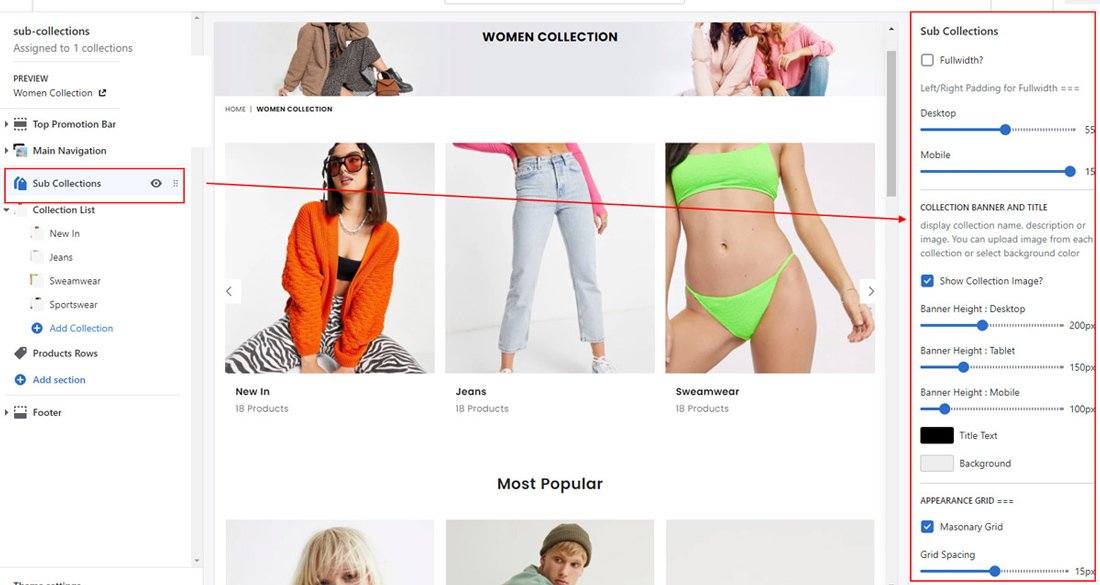This screenshot has height=585, width=1100.
Task: Select the Sportswear block in the sidebar
Action: [x=73, y=304]
